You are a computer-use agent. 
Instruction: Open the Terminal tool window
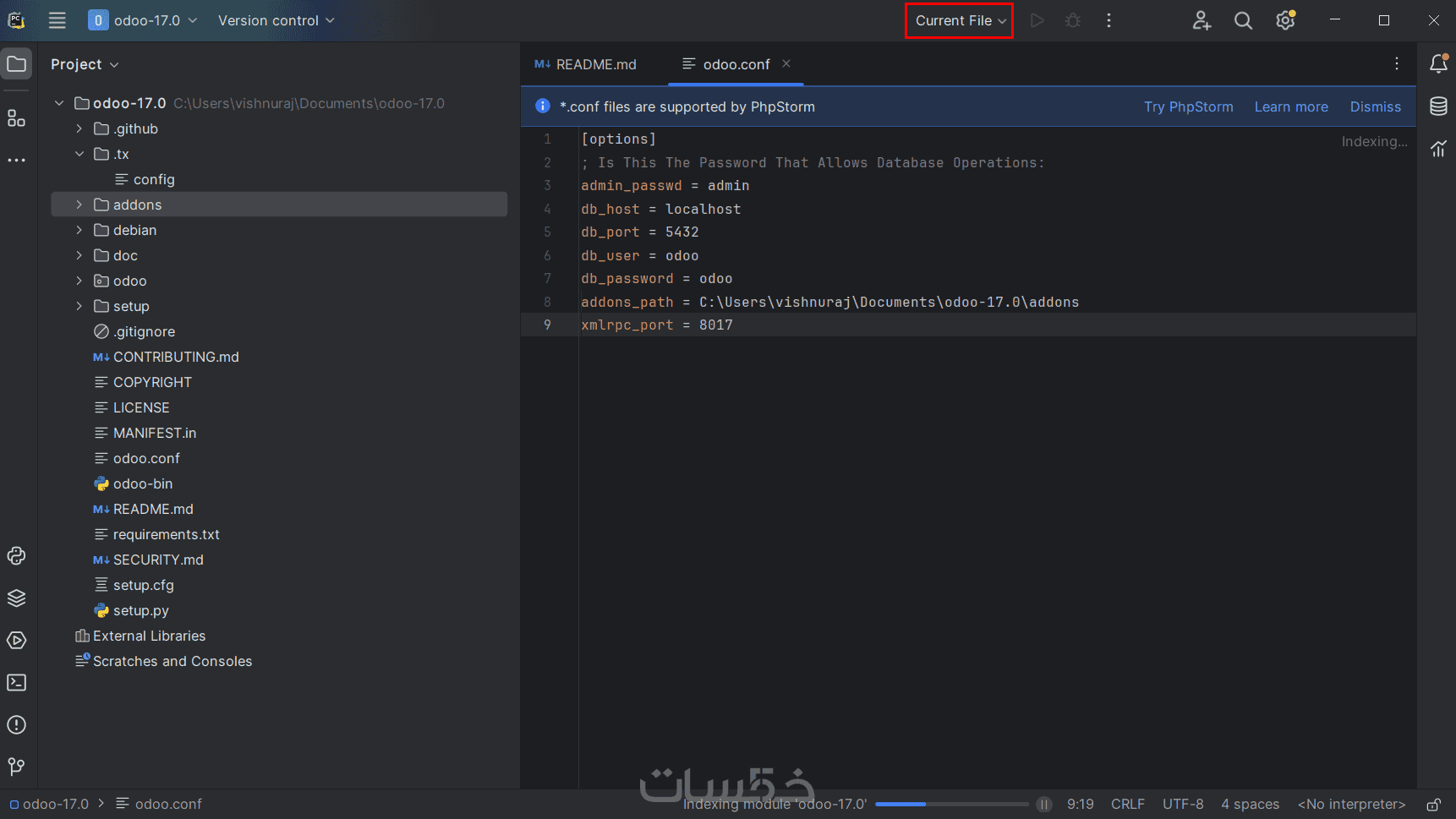[17, 682]
